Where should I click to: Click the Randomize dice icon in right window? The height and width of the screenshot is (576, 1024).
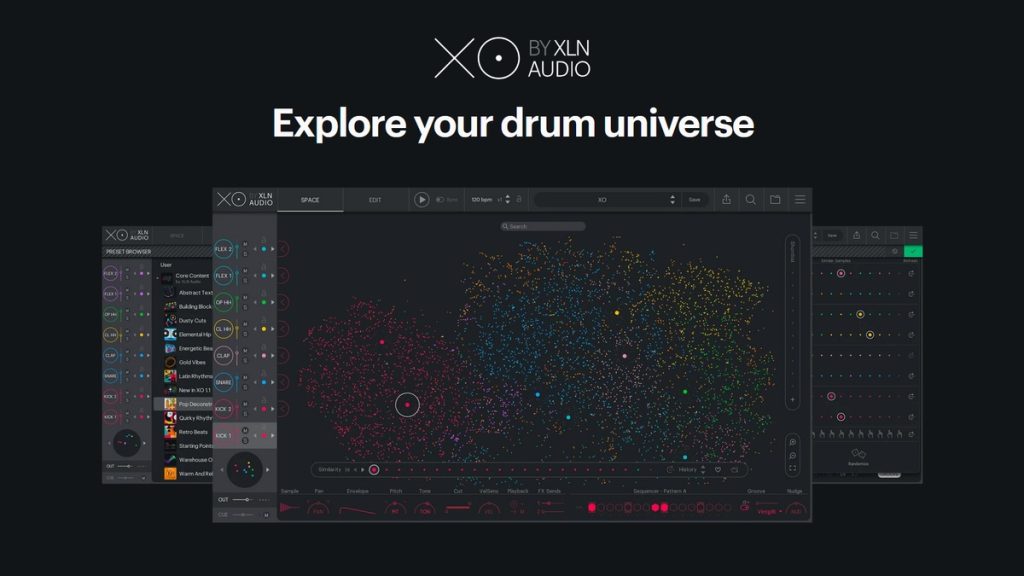pyautogui.click(x=858, y=453)
